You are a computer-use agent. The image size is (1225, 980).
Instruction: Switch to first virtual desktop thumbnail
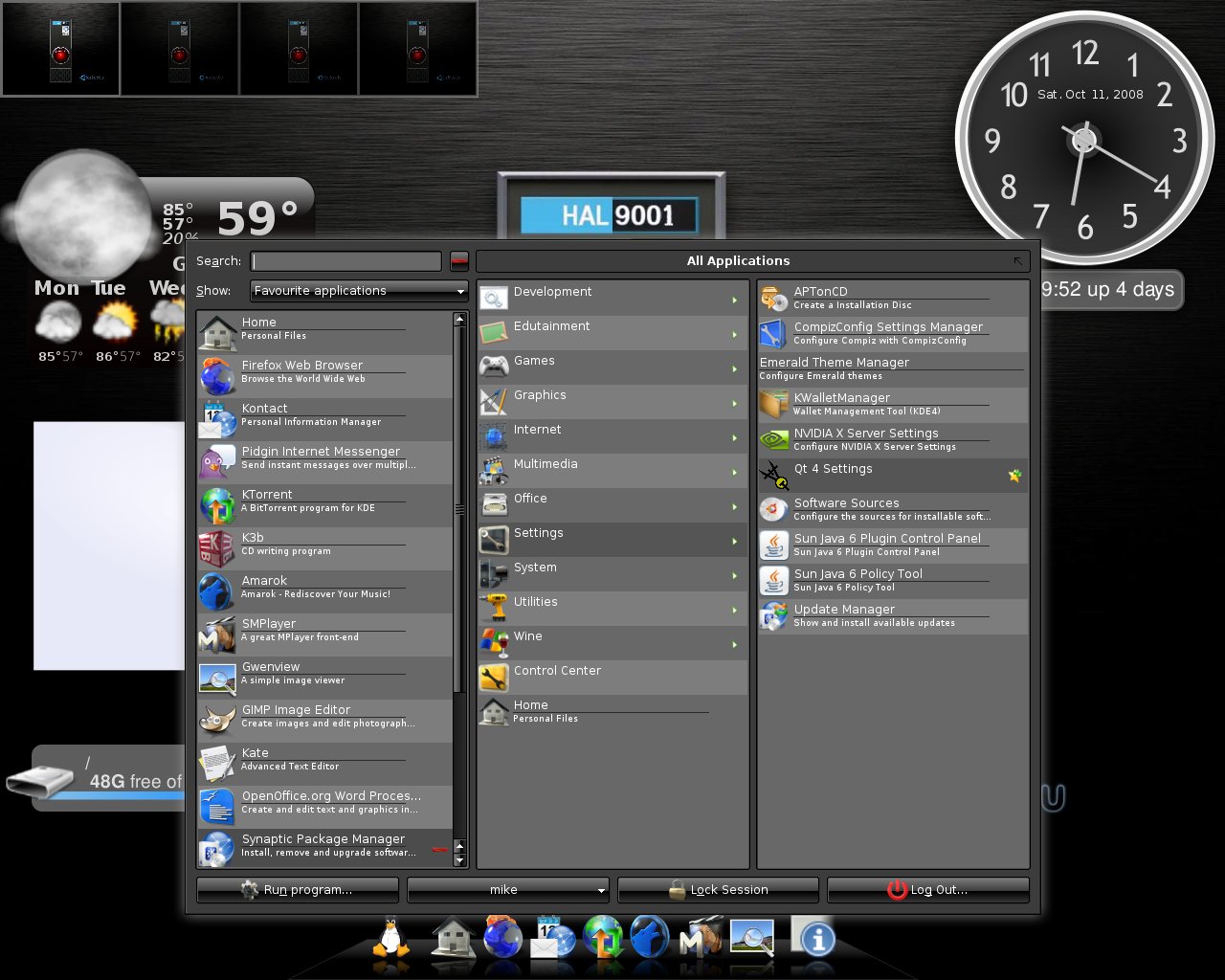click(x=61, y=49)
